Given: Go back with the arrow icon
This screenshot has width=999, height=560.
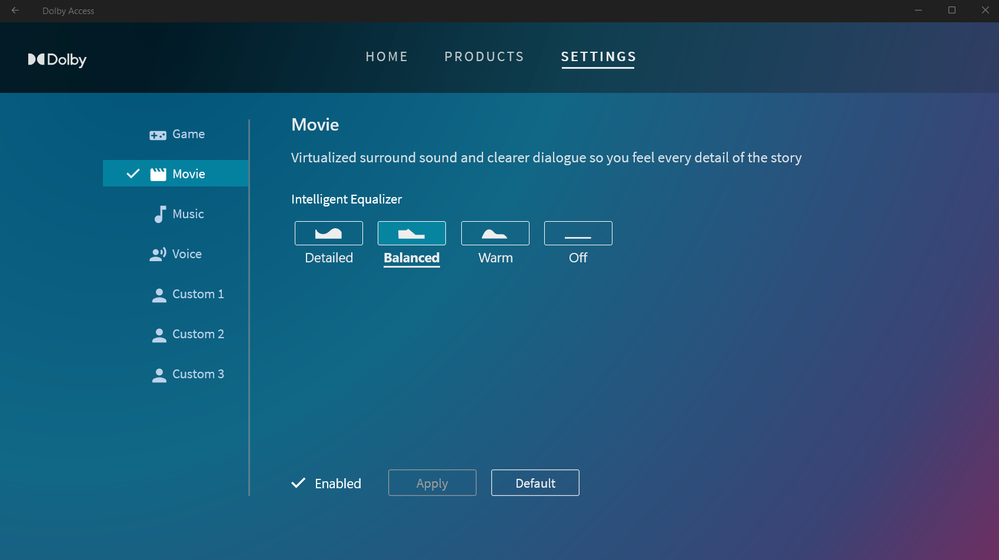Looking at the screenshot, I should [15, 10].
